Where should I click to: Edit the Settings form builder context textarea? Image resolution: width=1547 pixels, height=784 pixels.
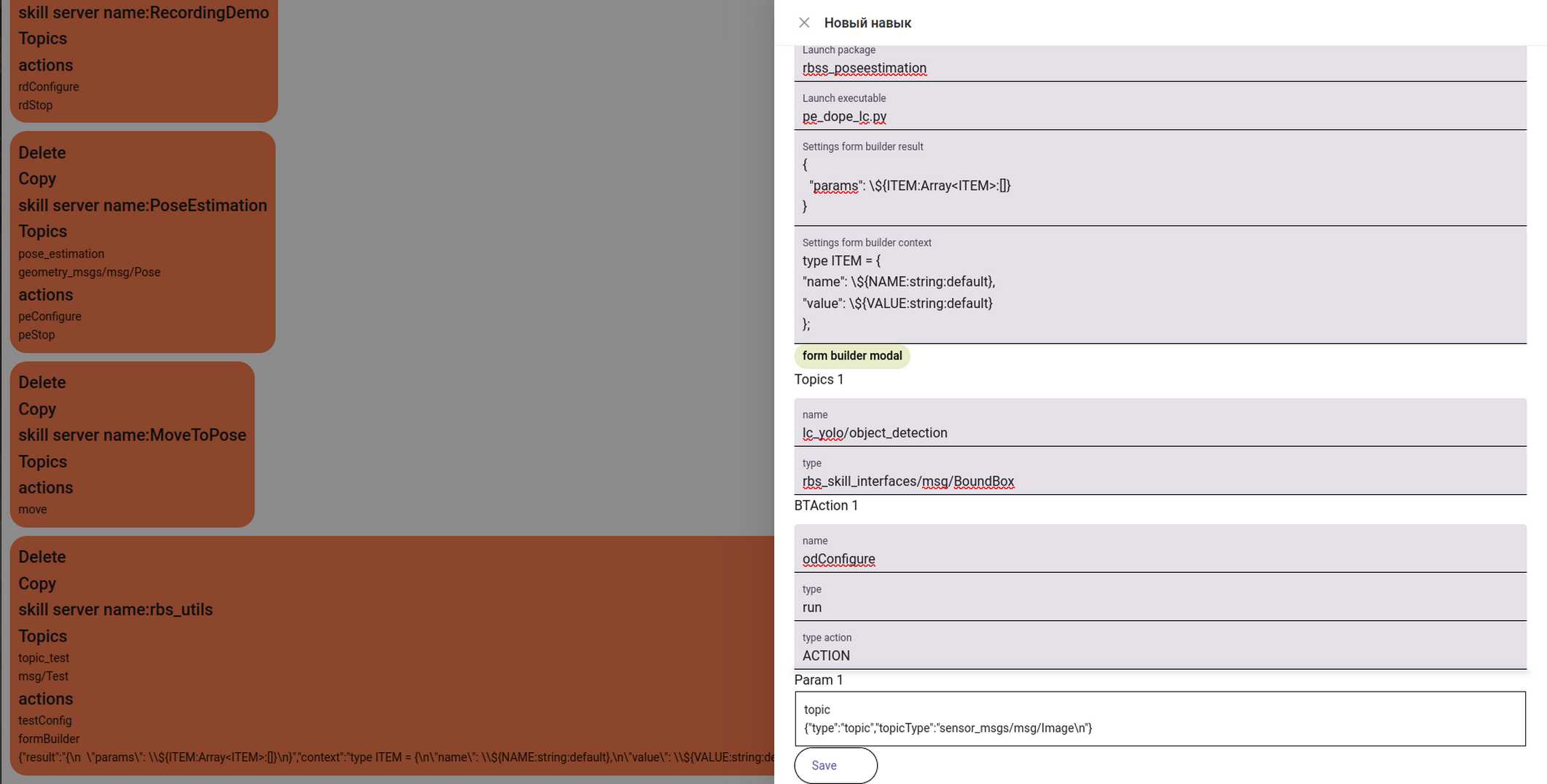[x=1159, y=293]
